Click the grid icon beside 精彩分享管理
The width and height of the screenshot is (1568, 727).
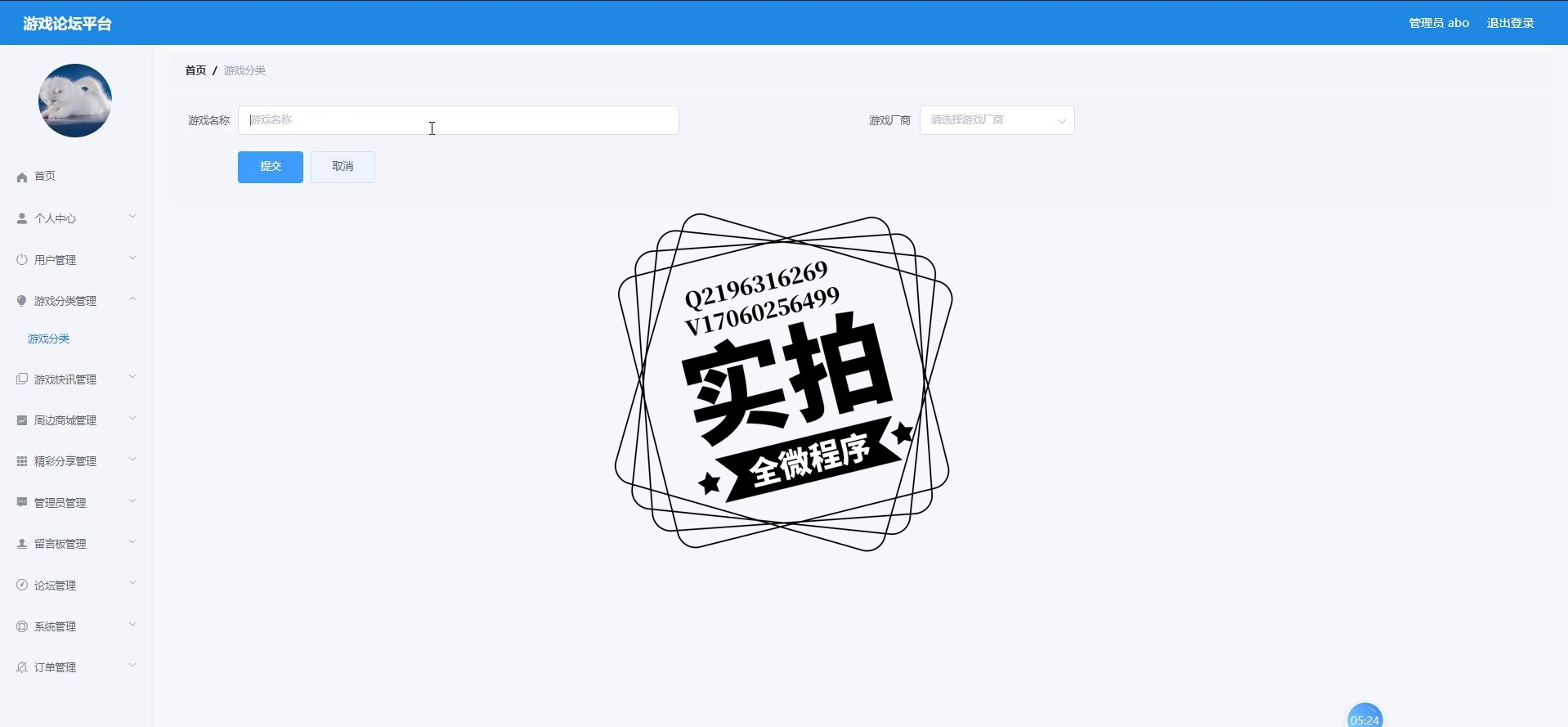point(22,461)
